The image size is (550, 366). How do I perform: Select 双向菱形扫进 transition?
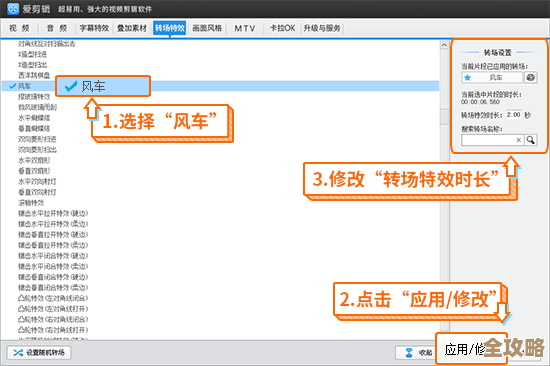[x=37, y=139]
